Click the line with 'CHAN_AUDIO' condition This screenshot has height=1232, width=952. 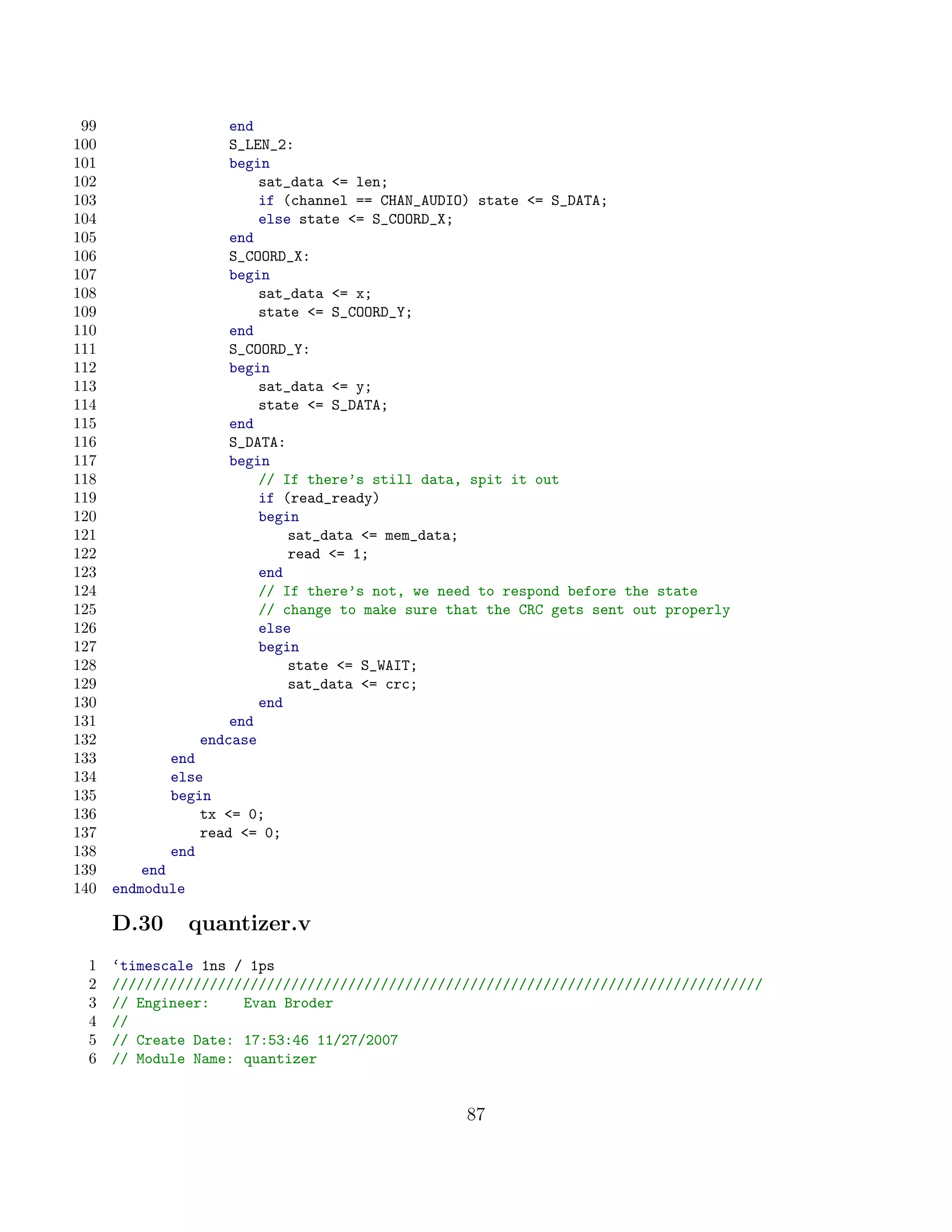click(433, 201)
